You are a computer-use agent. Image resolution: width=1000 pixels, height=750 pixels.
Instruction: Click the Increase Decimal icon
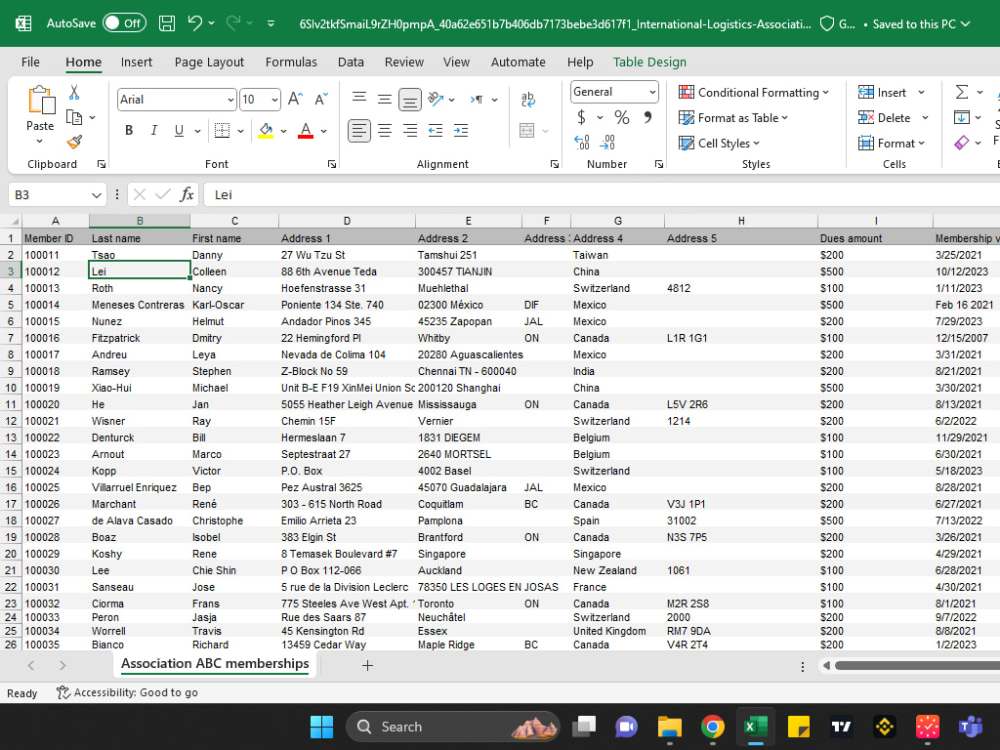tap(582, 142)
